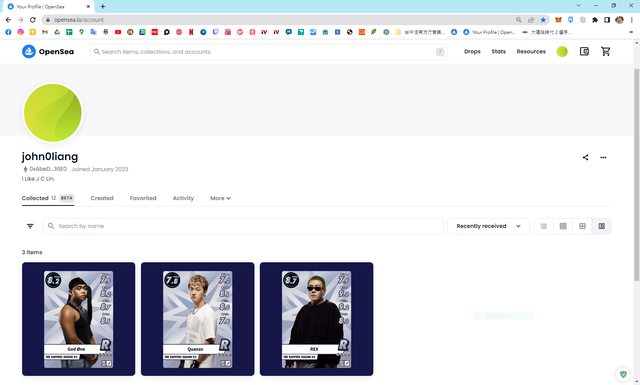Open the wallet icon in header
640x385 pixels.
(584, 51)
